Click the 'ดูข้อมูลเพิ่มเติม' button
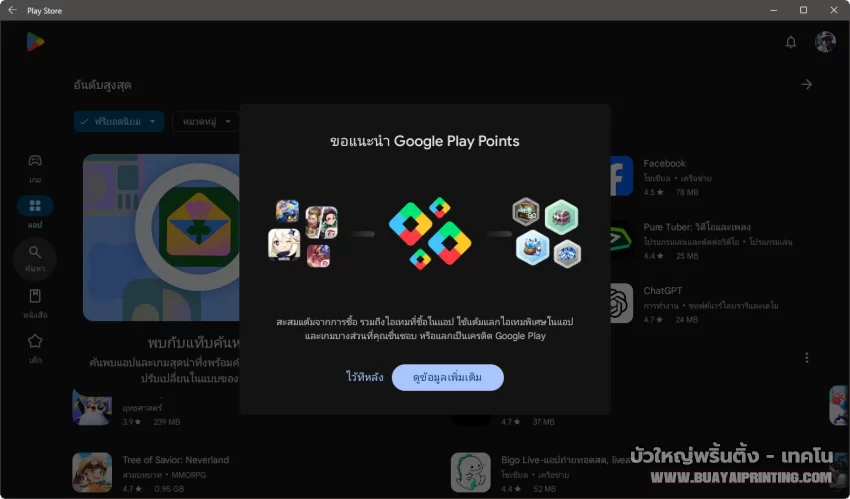Screen dimensions: 850x499 (447, 377)
